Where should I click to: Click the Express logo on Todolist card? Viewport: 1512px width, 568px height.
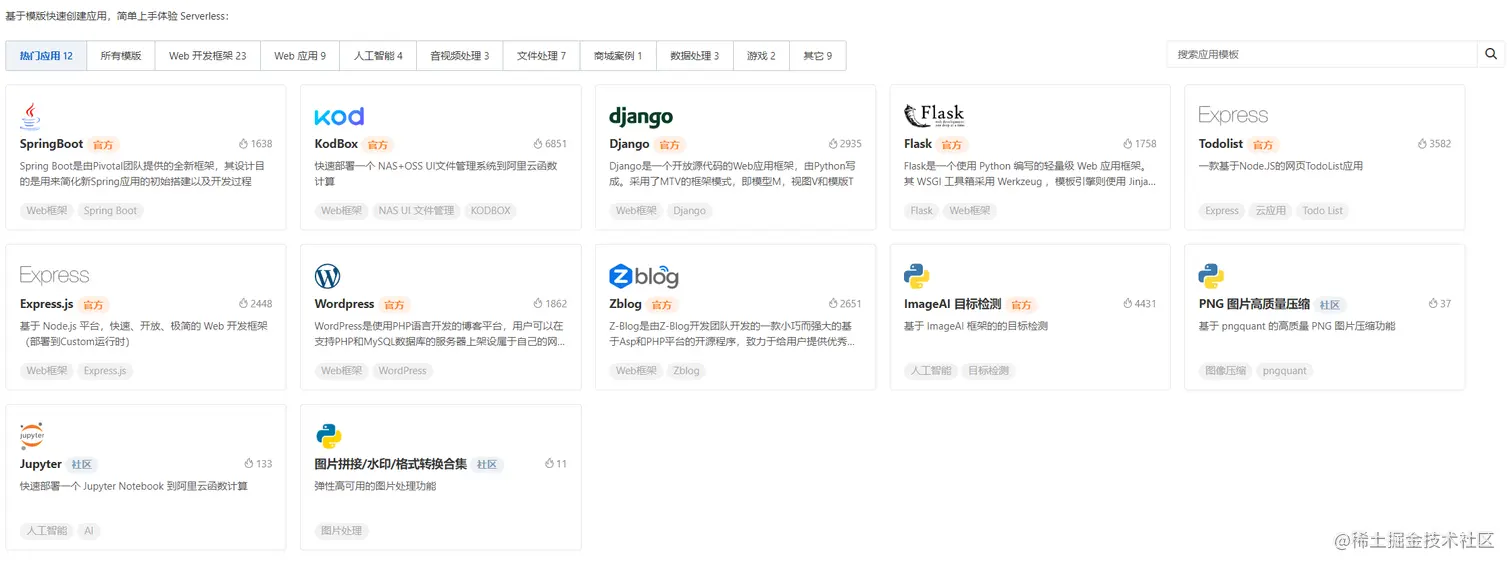[1233, 116]
